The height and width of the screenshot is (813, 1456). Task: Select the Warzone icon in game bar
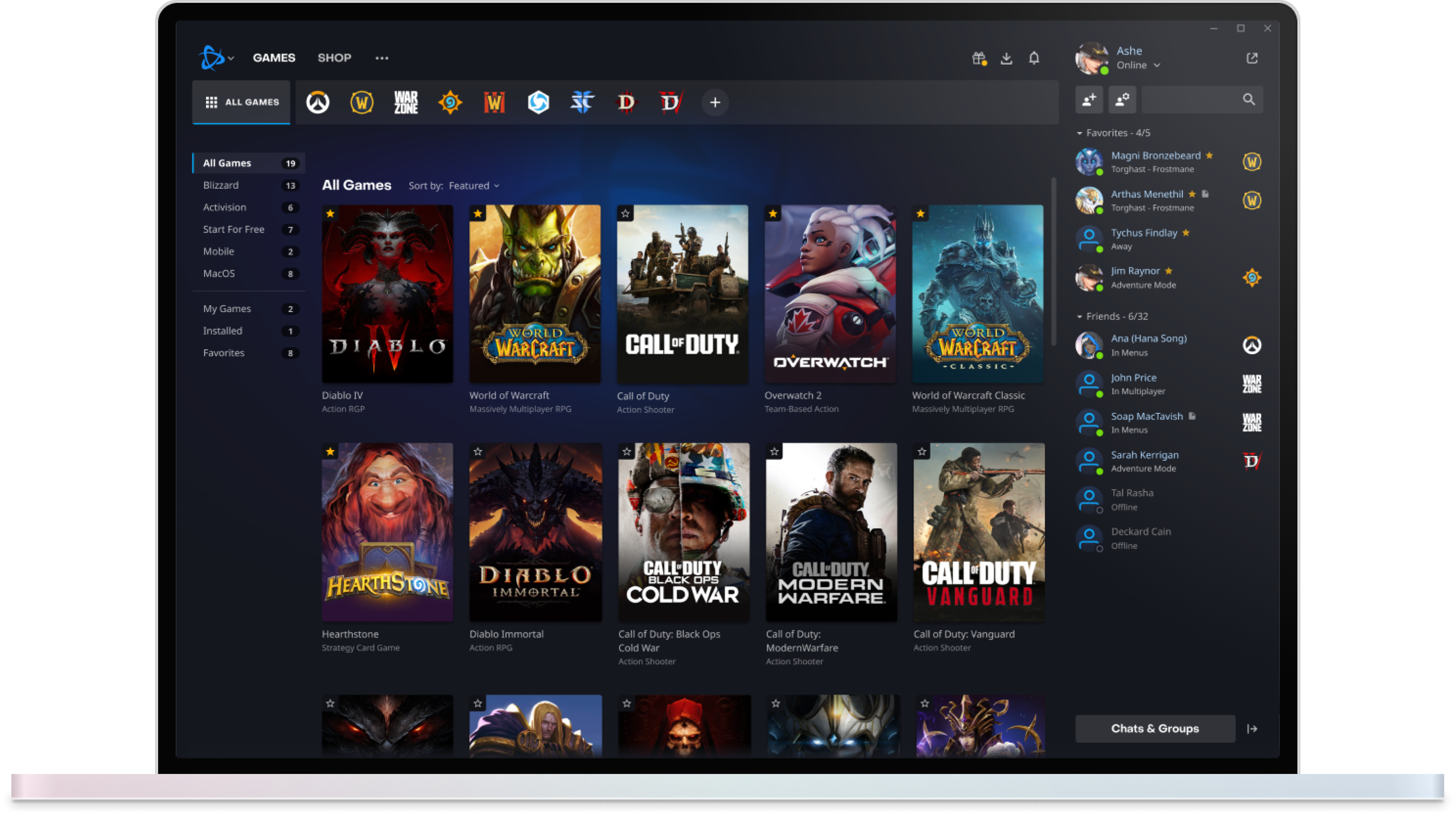[x=406, y=102]
